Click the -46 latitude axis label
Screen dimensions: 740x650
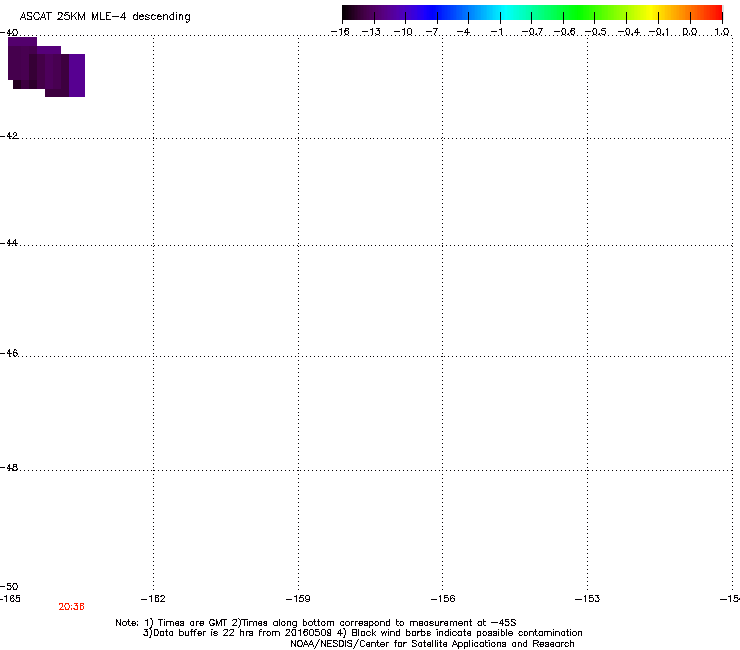tap(9, 354)
